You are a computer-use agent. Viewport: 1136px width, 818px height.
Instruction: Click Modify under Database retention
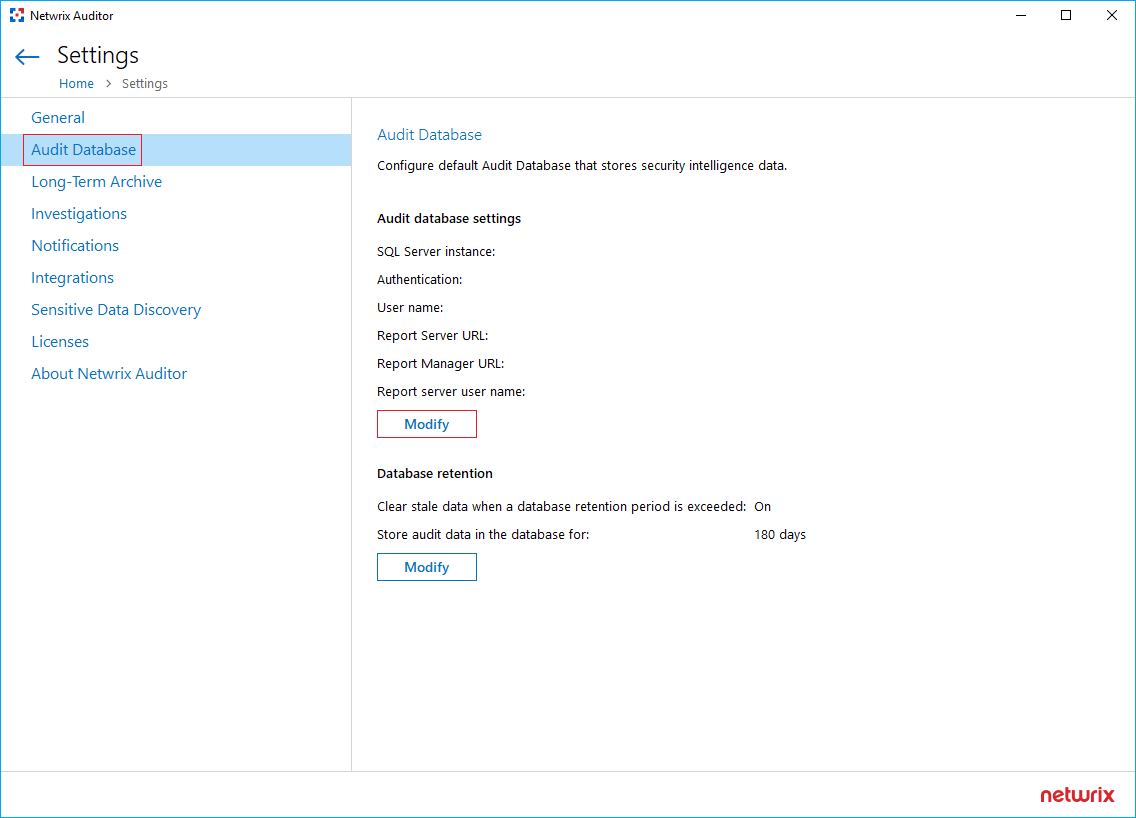(427, 567)
